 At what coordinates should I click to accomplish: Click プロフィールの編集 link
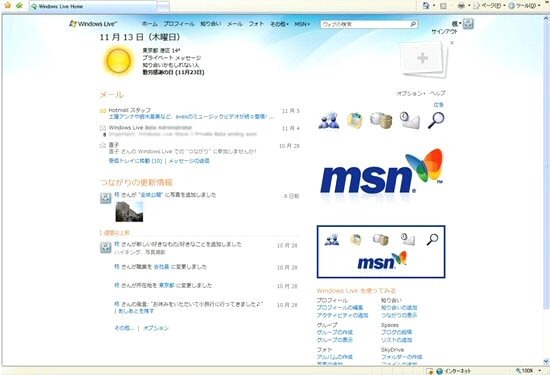click(340, 308)
